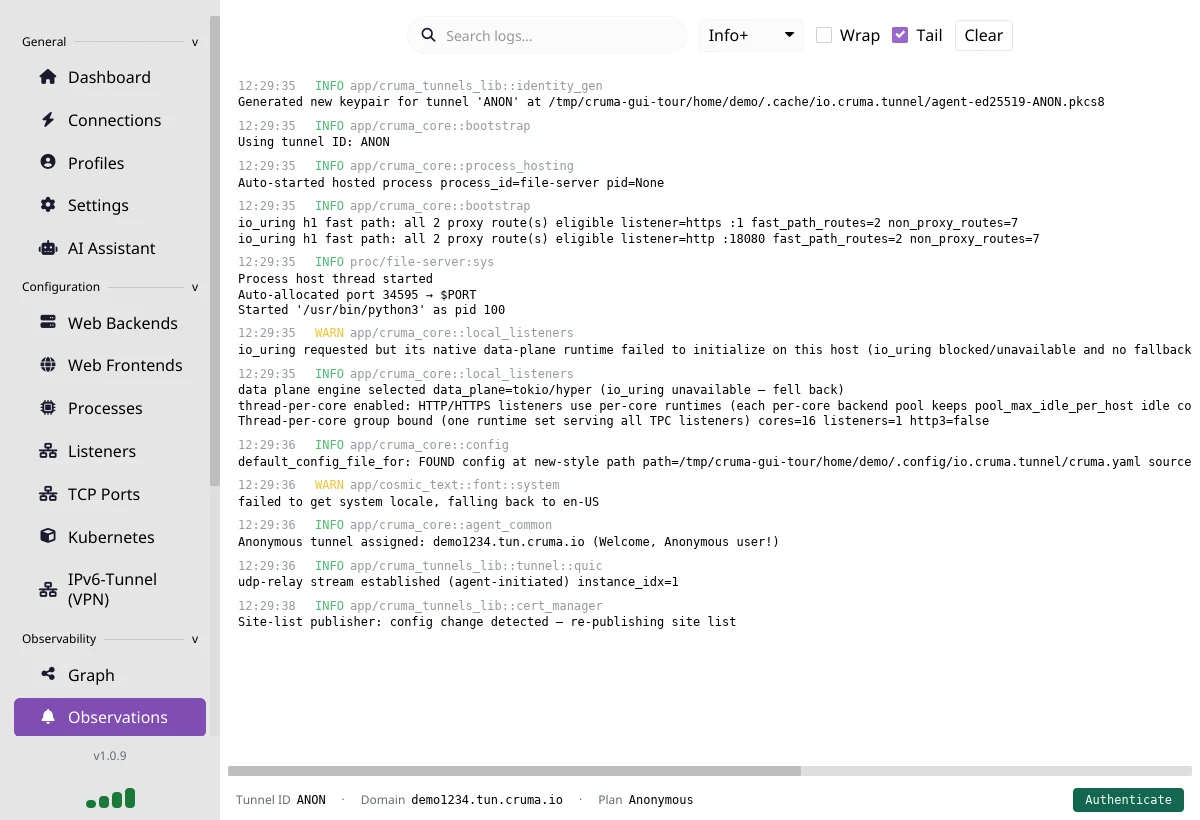Click the Profiles user icon

click(x=47, y=162)
